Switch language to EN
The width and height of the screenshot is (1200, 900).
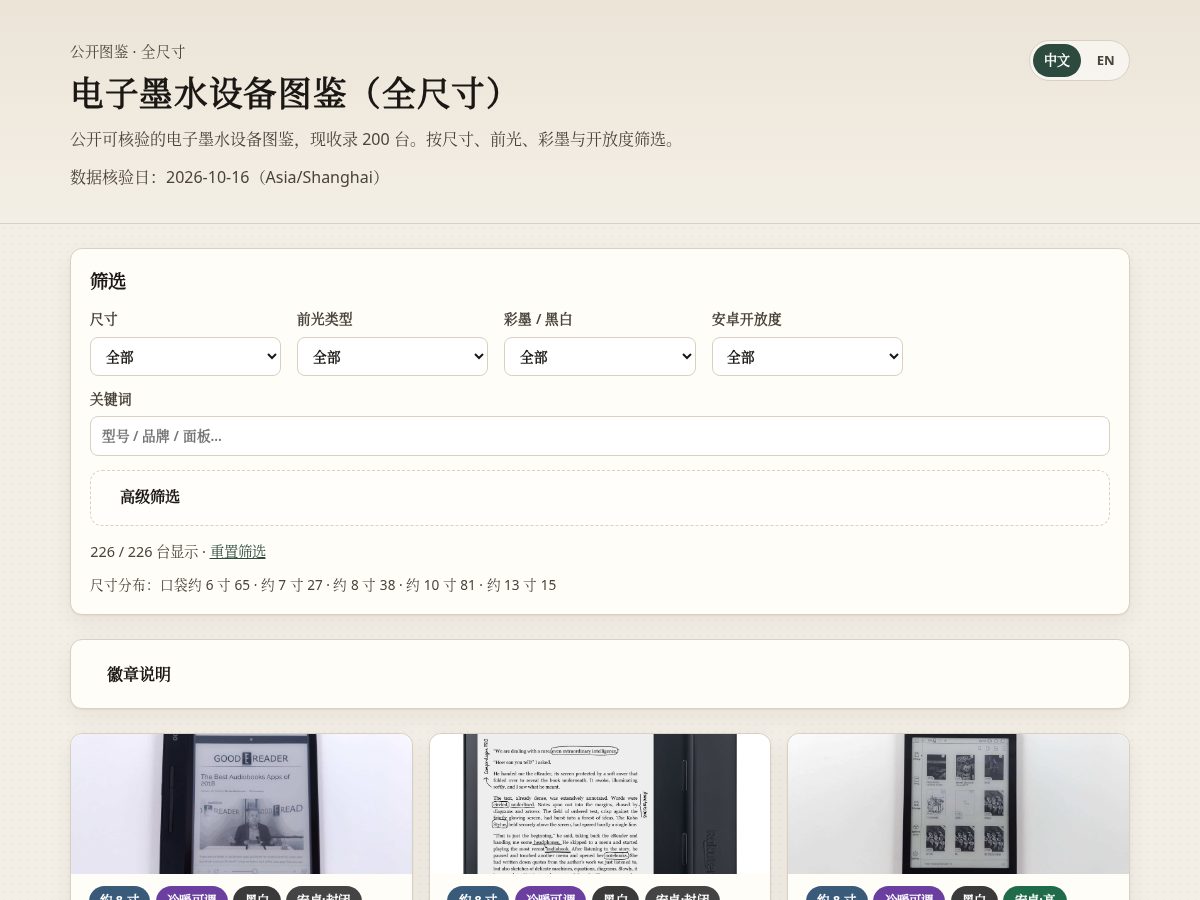pyautogui.click(x=1105, y=60)
